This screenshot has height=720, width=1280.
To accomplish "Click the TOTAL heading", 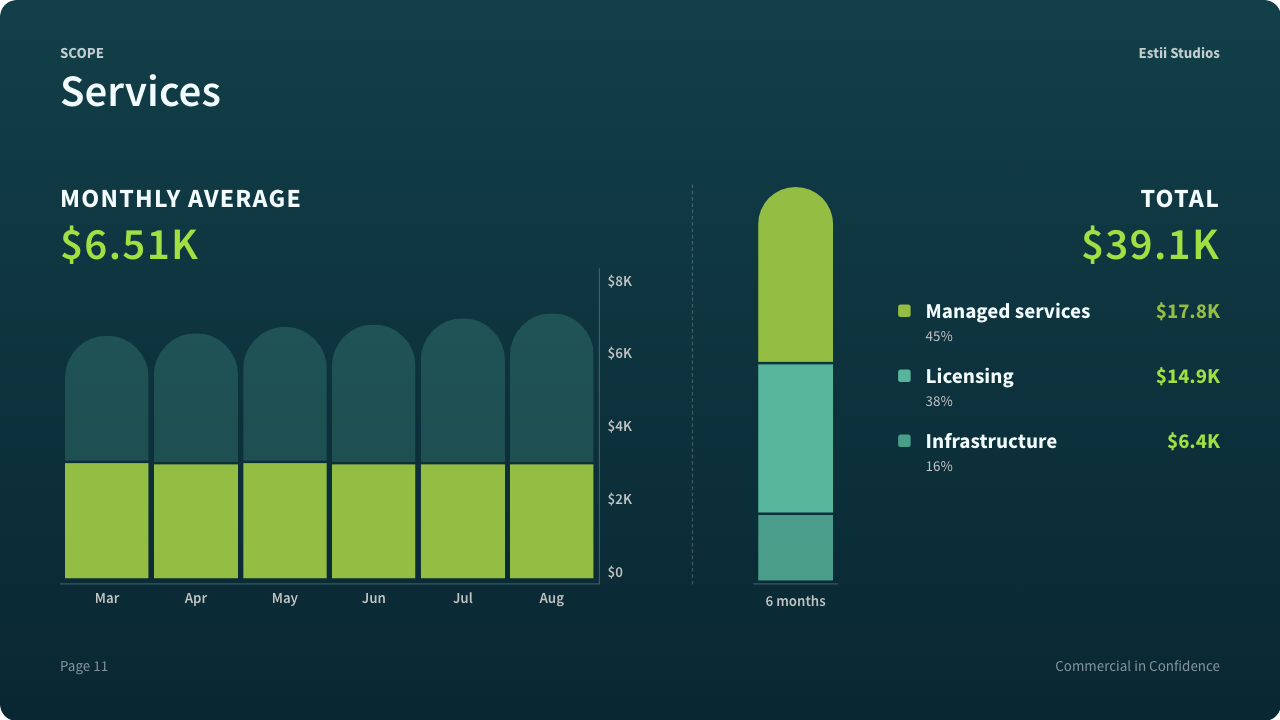I will point(1180,199).
